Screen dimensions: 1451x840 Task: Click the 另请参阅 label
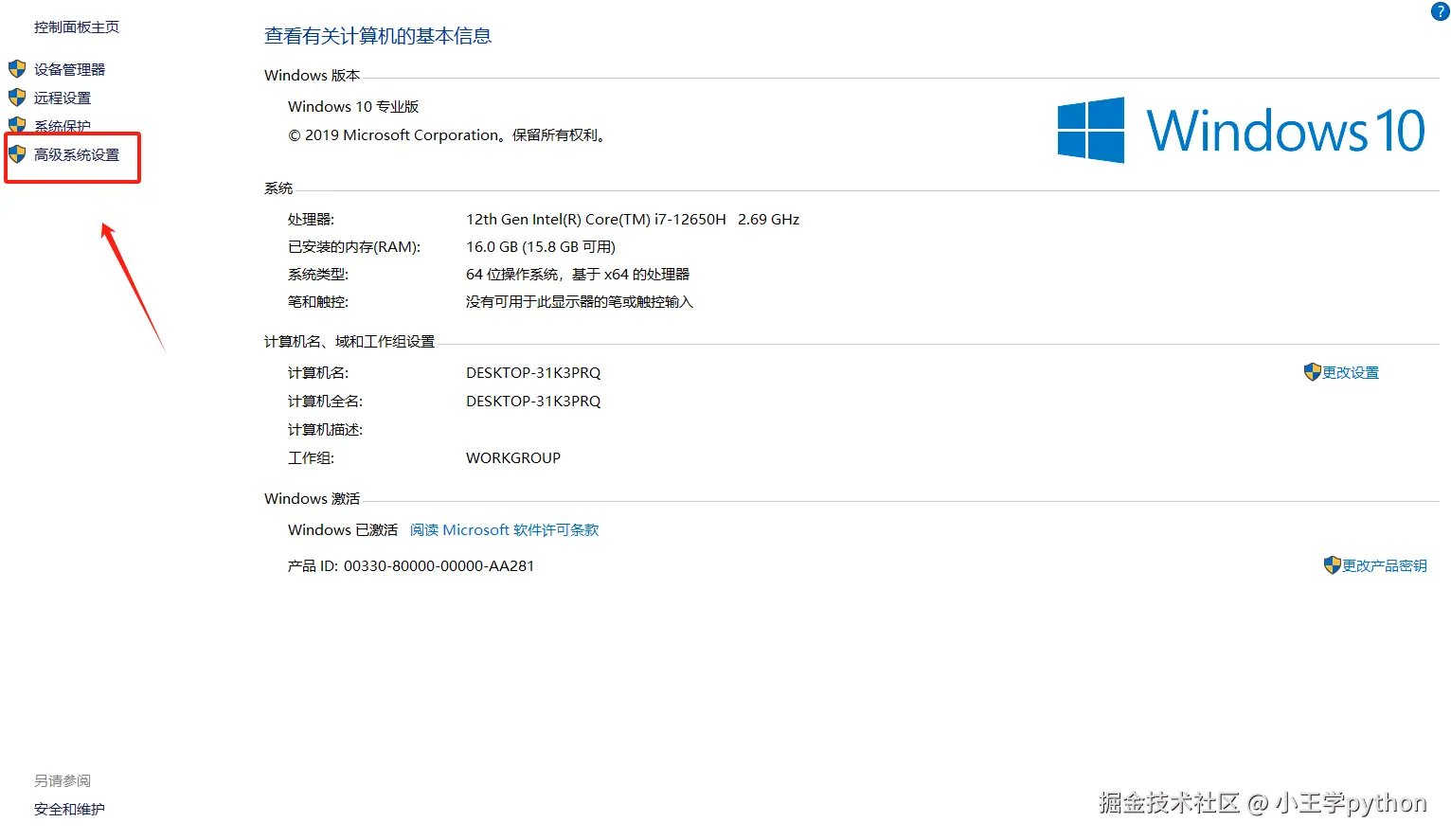click(x=63, y=780)
